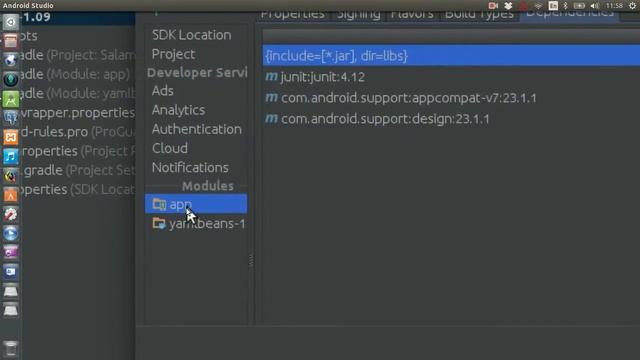Image resolution: width=640 pixels, height=360 pixels.
Task: Open Ads under Developer Services
Action: [x=162, y=91]
